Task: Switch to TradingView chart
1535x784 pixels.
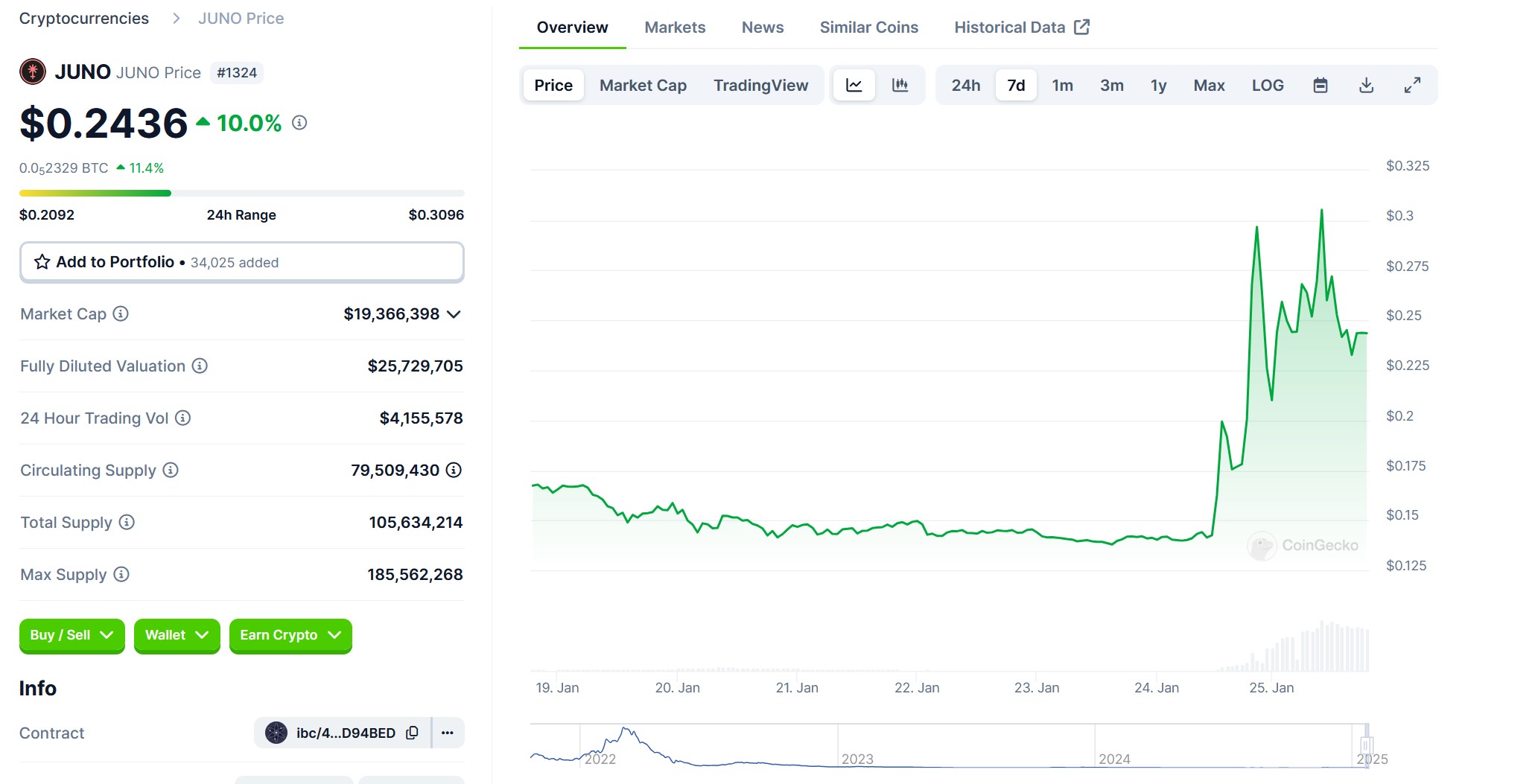Action: click(x=760, y=85)
